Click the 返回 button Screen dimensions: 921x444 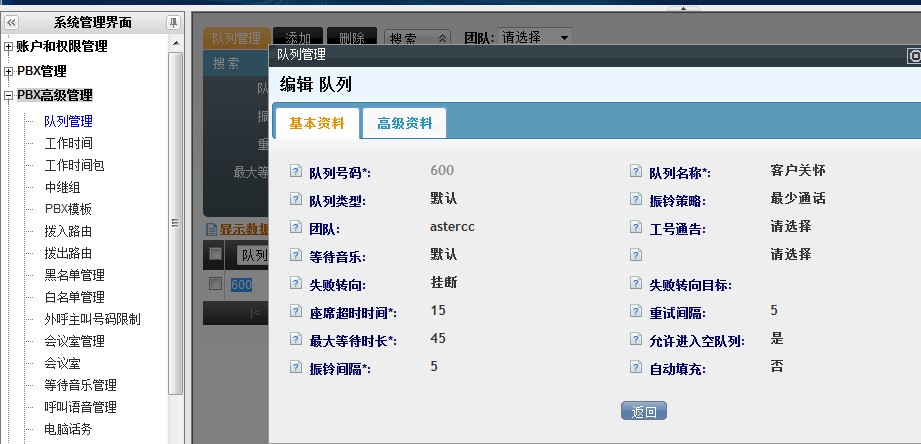tap(643, 411)
